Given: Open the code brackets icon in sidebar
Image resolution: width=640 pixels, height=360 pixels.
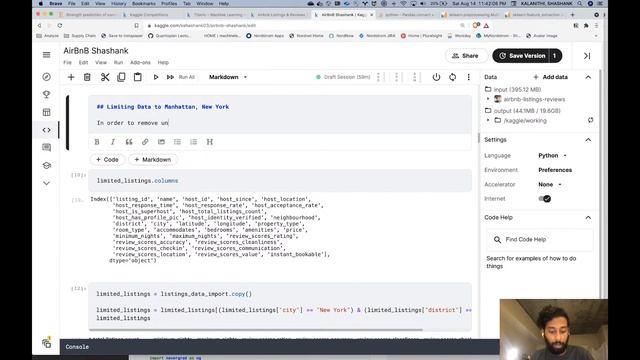Looking at the screenshot, I should tap(47, 130).
